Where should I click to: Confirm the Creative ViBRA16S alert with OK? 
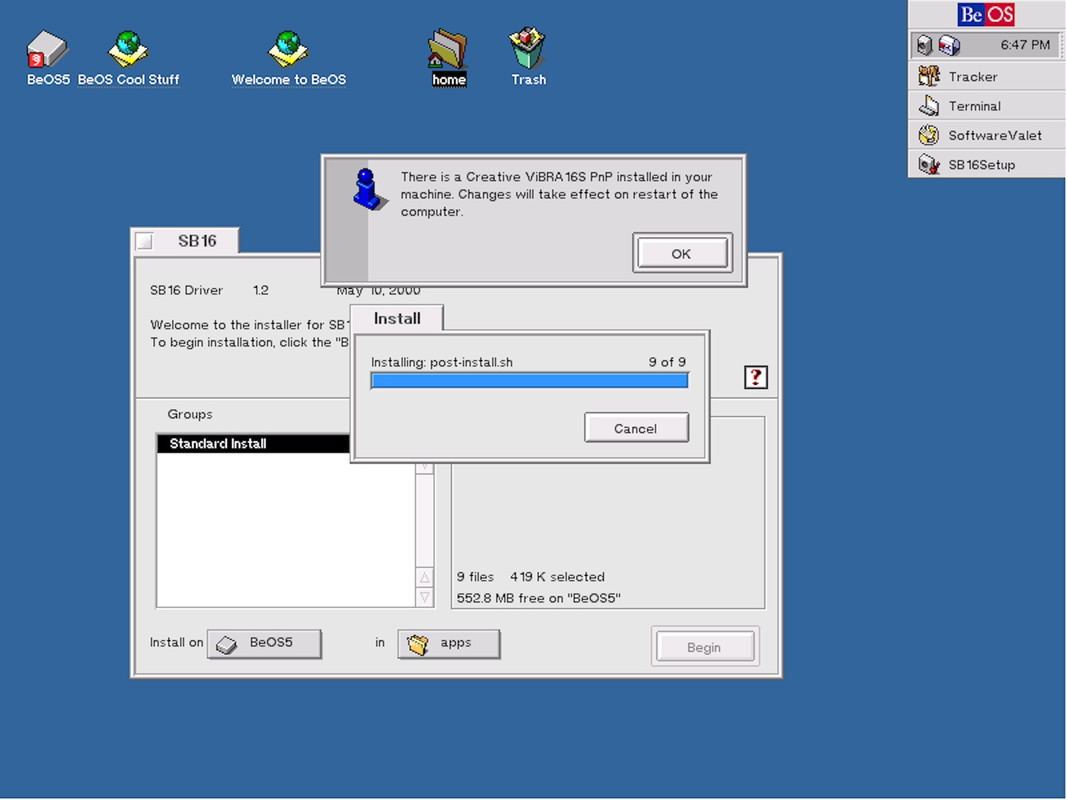682,253
